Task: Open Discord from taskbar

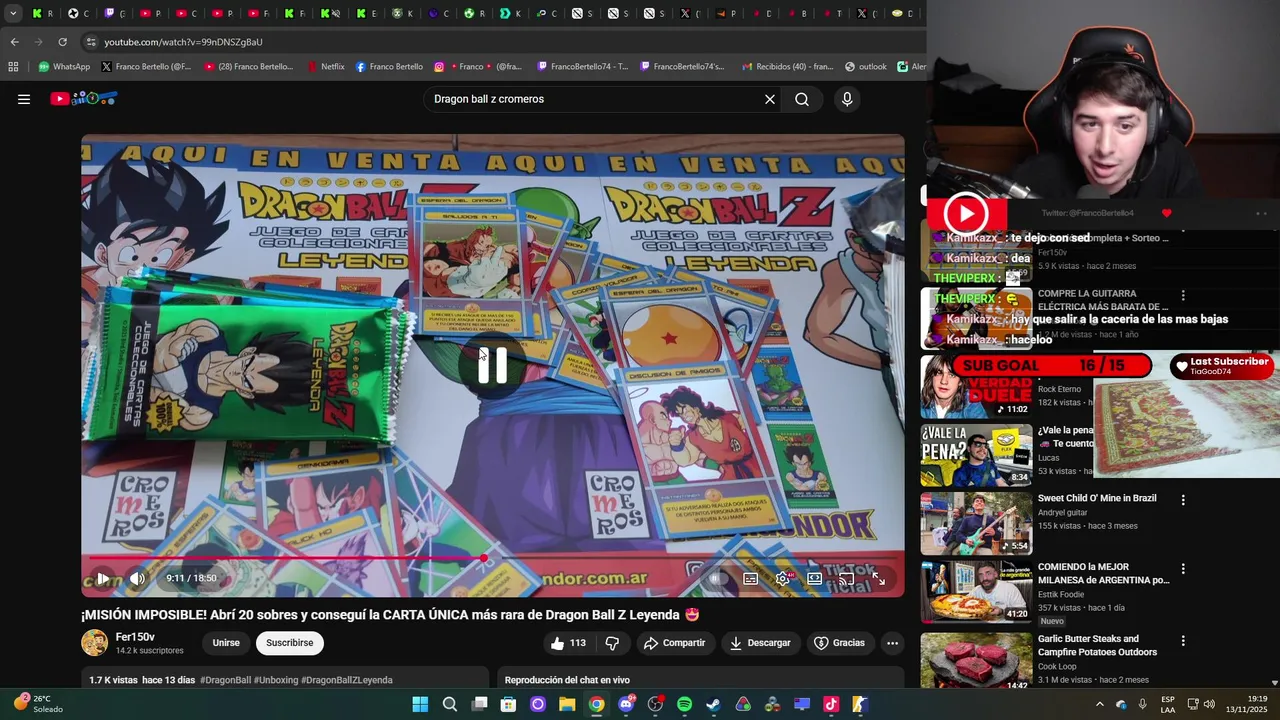Action: coord(626,704)
